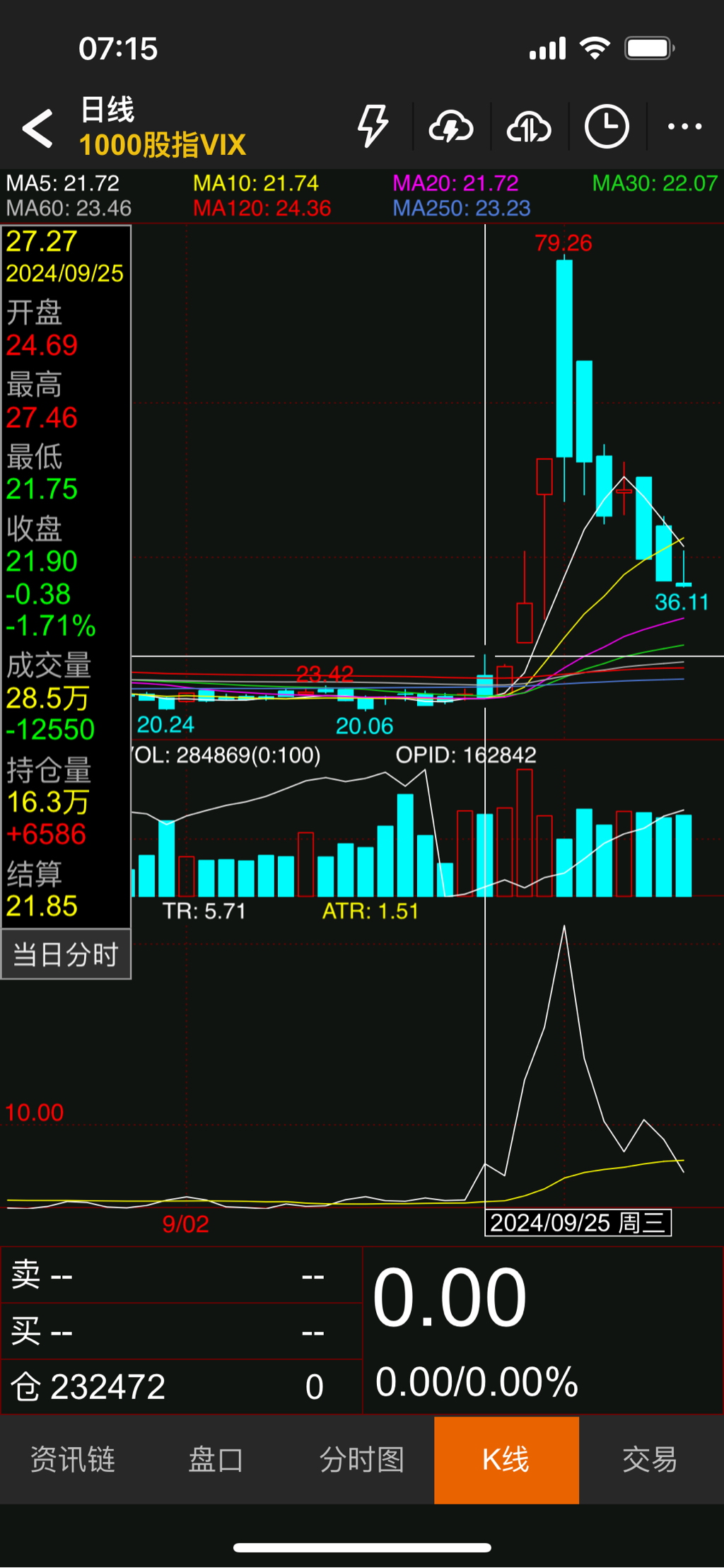Switch to the 资讯链 tab

(x=73, y=1460)
